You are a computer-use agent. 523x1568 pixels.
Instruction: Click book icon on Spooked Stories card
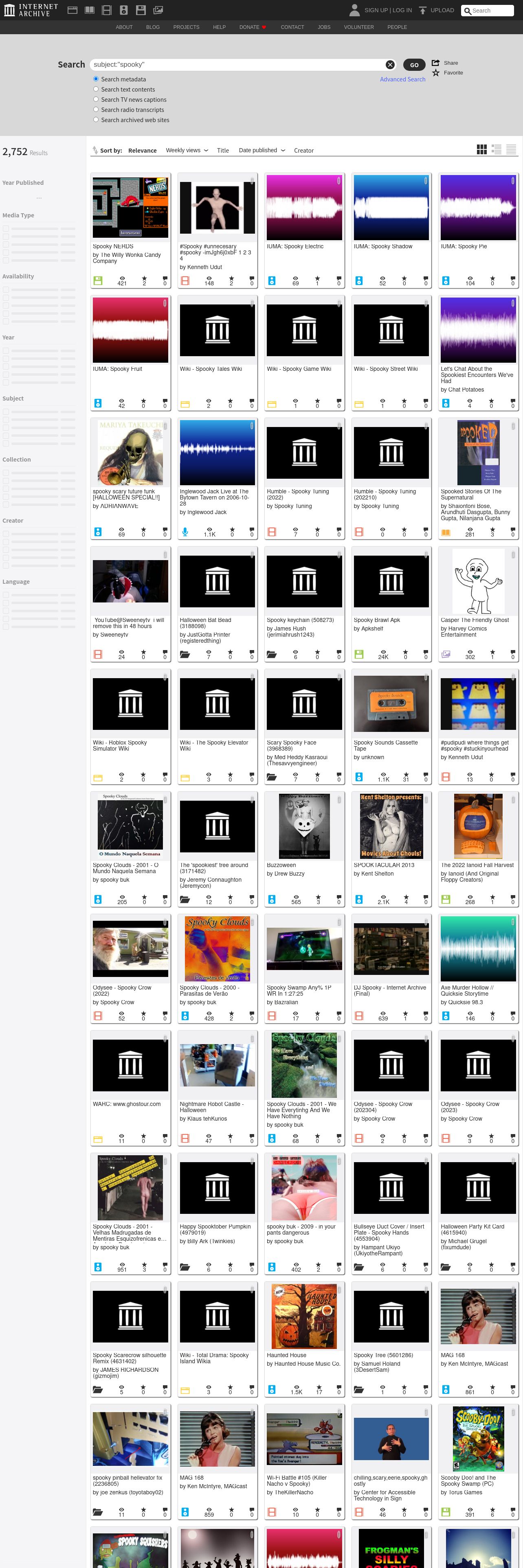pyautogui.click(x=446, y=532)
